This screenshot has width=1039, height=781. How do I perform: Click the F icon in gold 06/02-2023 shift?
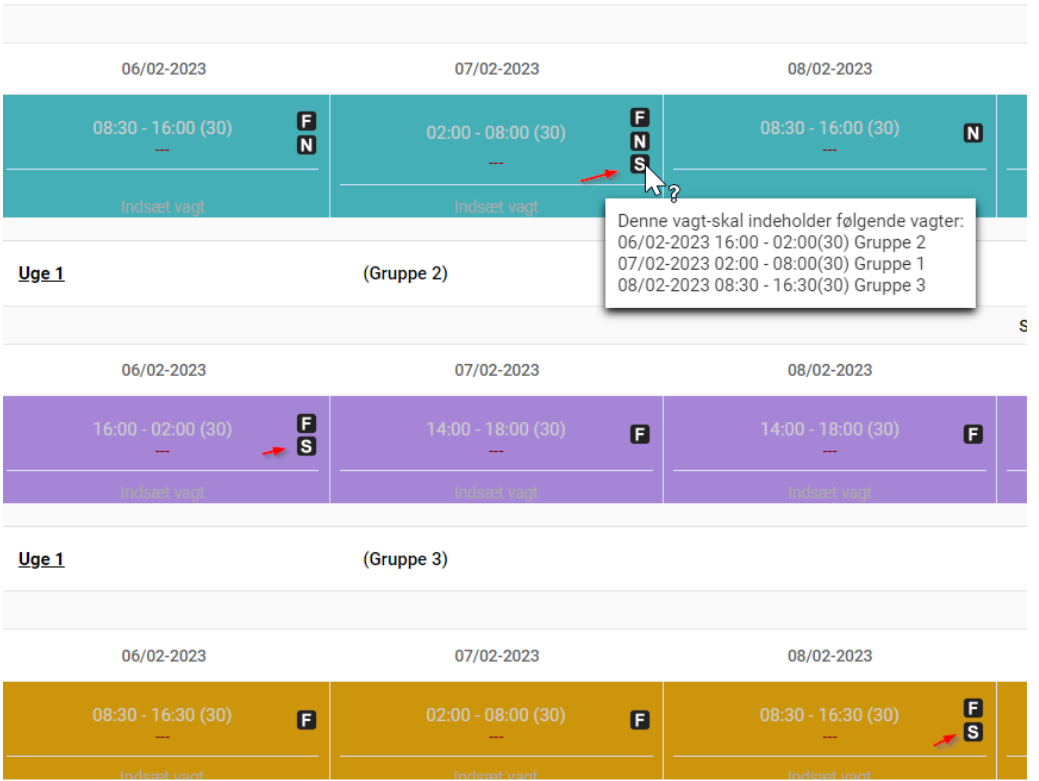tap(307, 720)
